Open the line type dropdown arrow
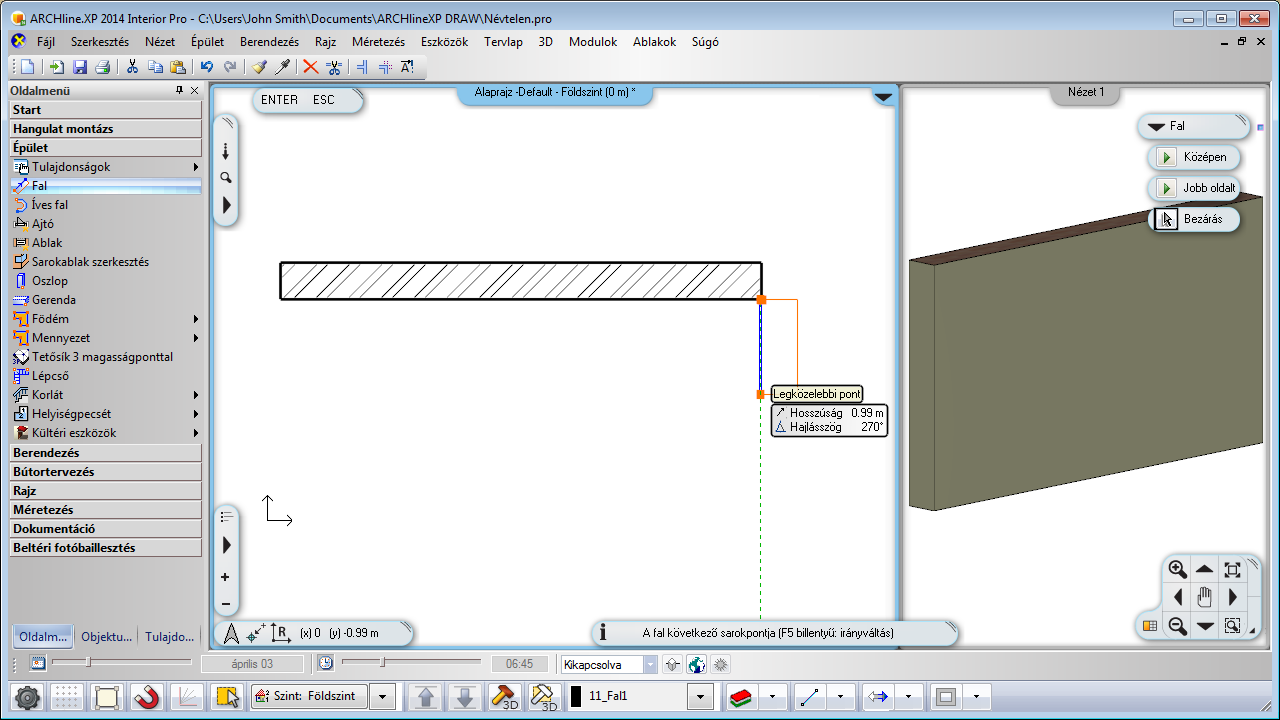 (840, 697)
